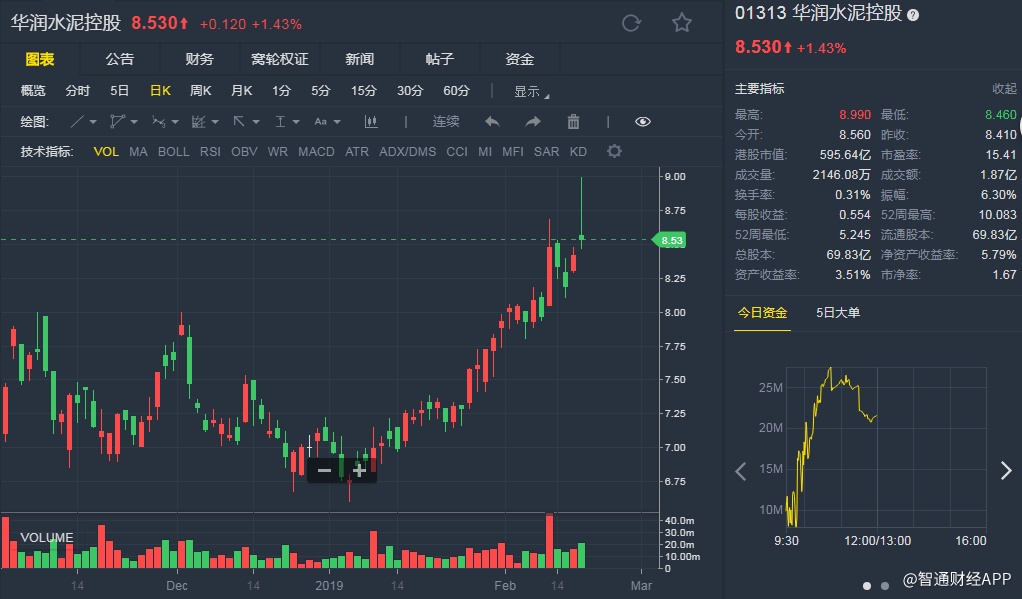The width and height of the screenshot is (1022, 599).
Task: Select the polyline shape drawing tool
Action: point(117,122)
